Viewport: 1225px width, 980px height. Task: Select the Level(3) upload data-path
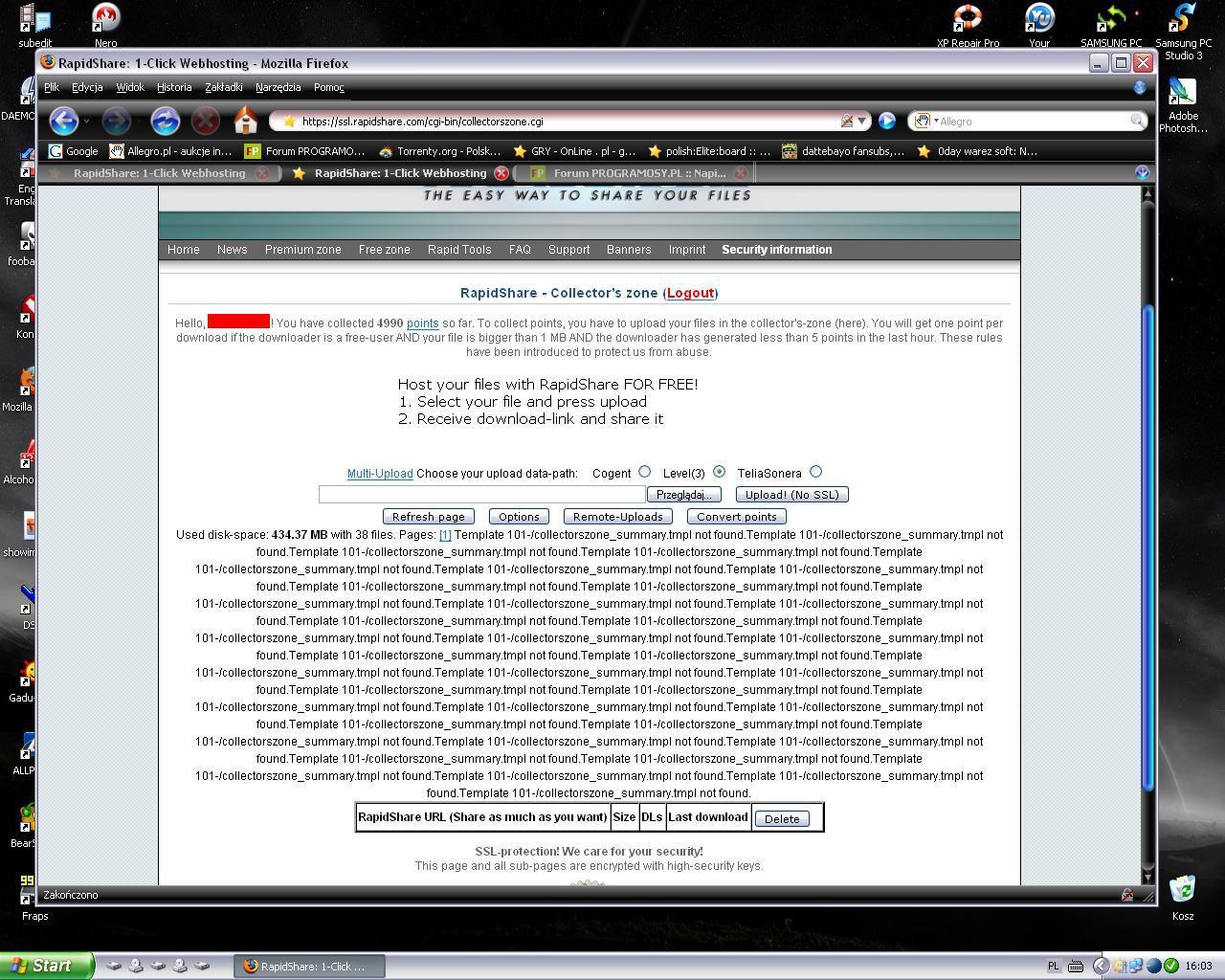tap(719, 472)
